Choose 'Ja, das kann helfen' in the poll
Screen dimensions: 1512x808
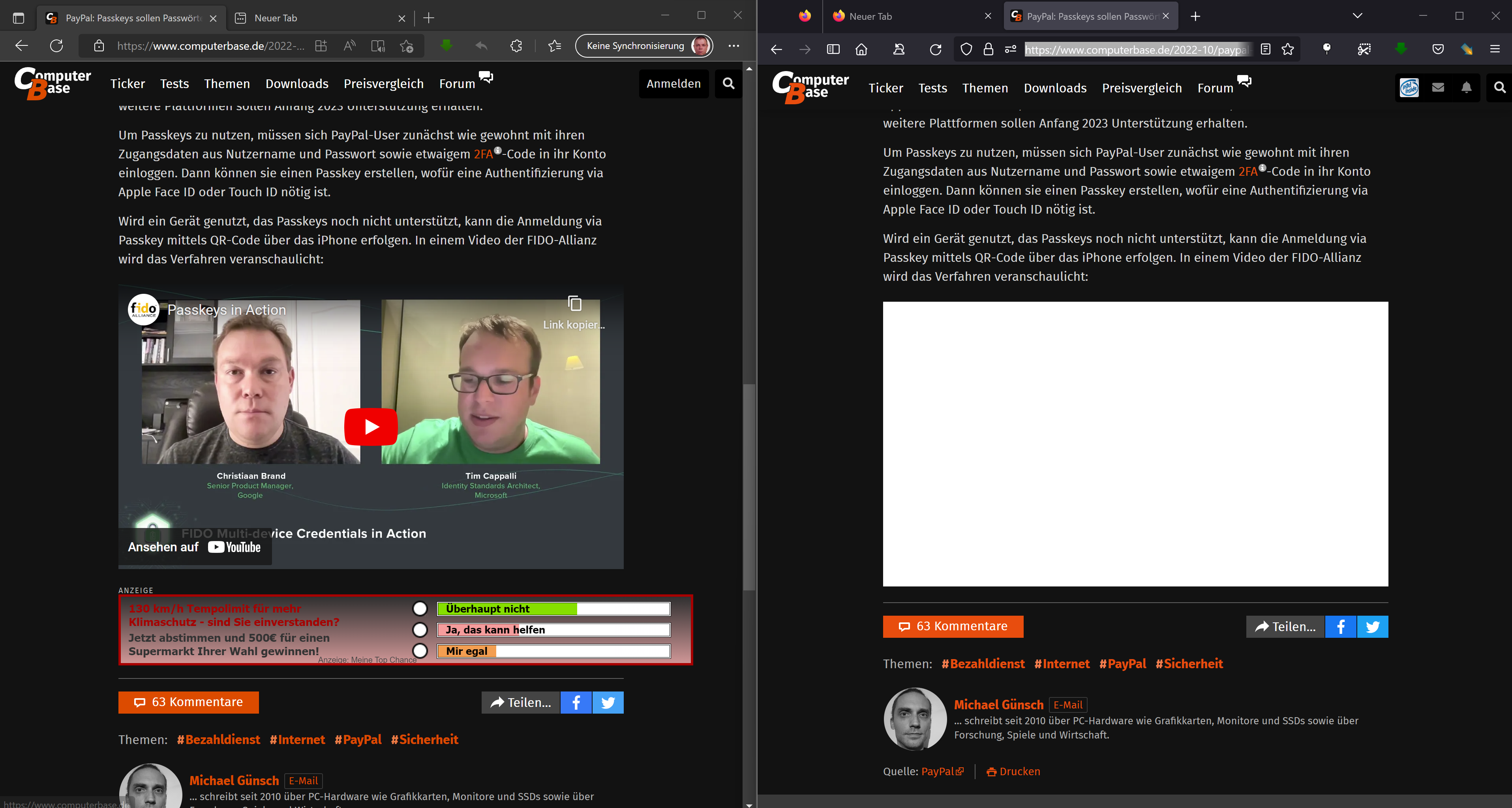pos(420,630)
